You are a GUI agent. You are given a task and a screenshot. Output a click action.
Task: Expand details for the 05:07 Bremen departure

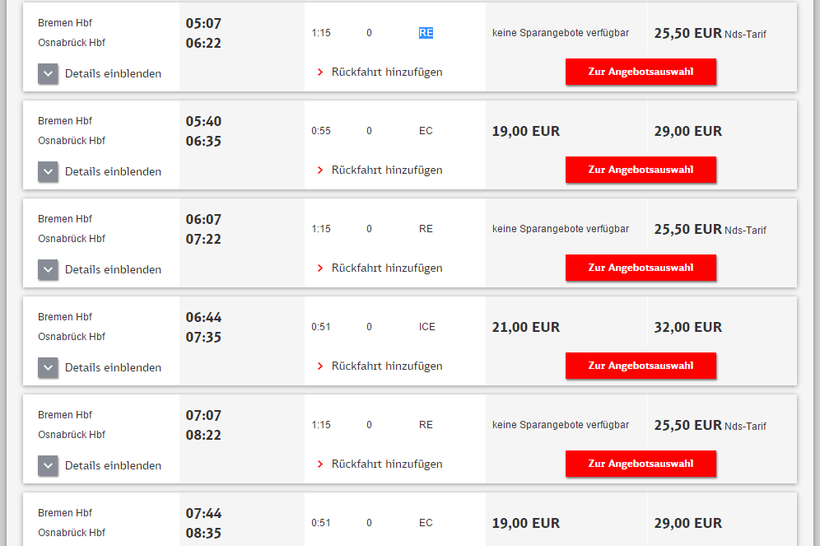click(100, 73)
